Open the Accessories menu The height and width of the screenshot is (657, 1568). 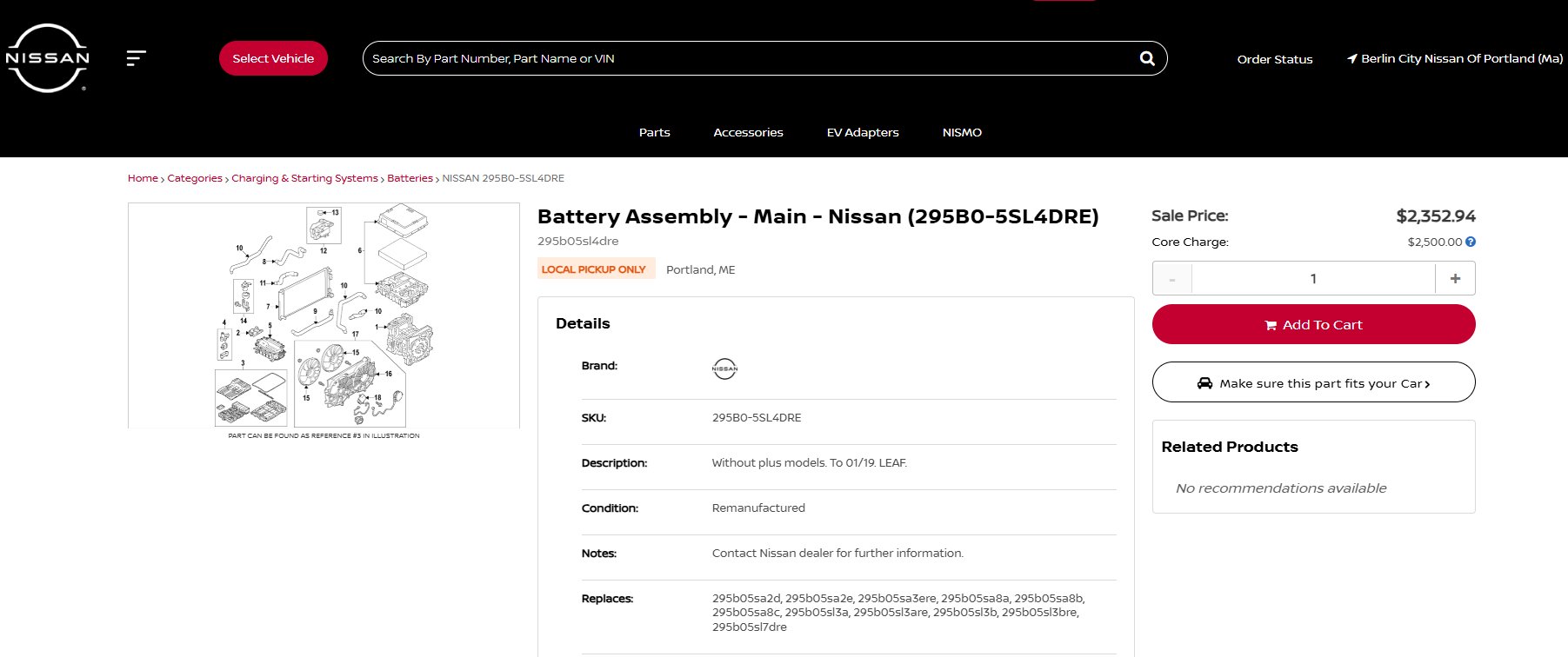click(x=748, y=132)
